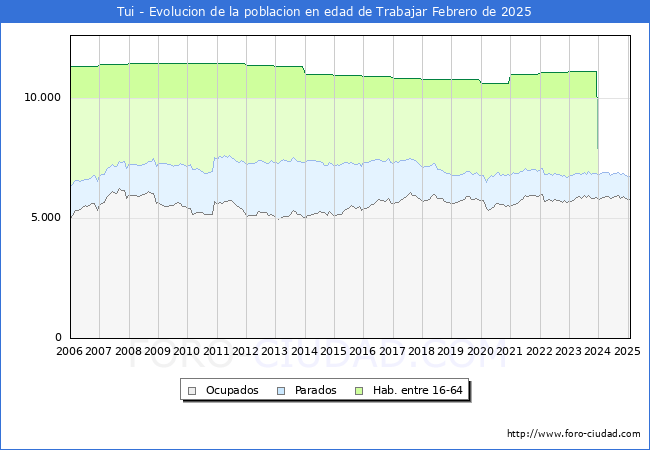Click the 2010 x-axis label
Screen dimensions: 650x450
pos(187,351)
